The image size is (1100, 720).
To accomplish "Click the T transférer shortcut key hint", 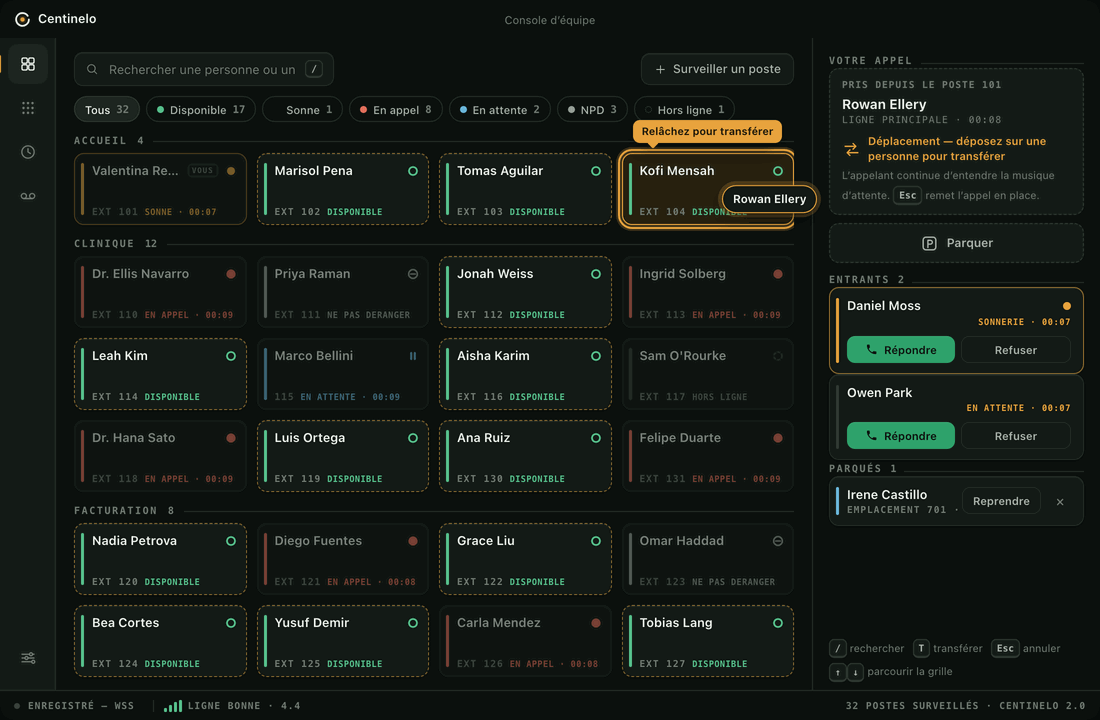I will pos(920,648).
